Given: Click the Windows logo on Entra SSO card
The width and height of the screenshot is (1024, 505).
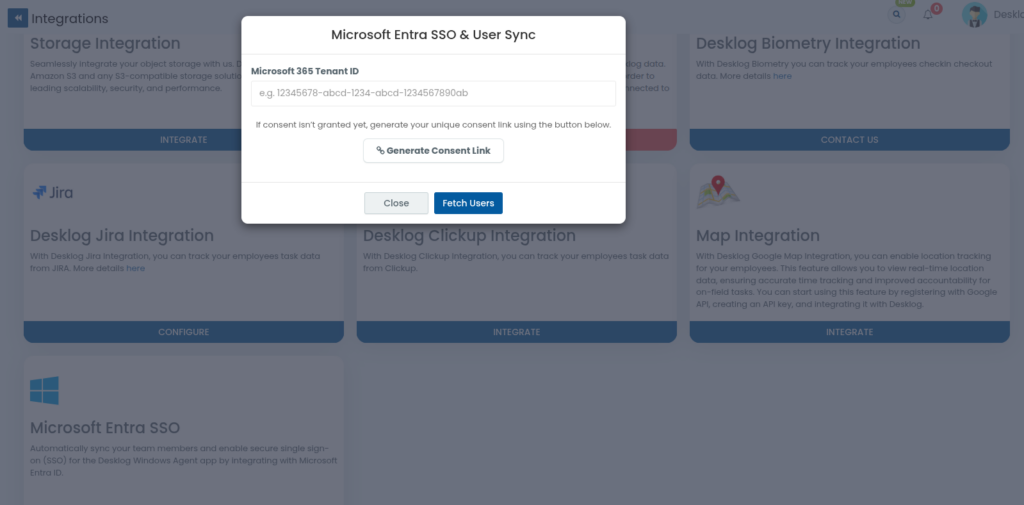Looking at the screenshot, I should (x=44, y=390).
